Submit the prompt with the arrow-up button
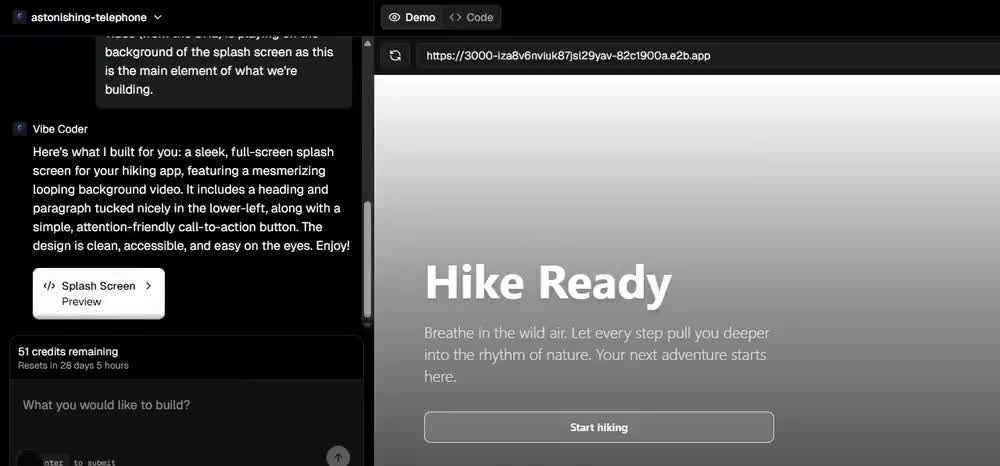The image size is (1000, 466). (x=338, y=456)
